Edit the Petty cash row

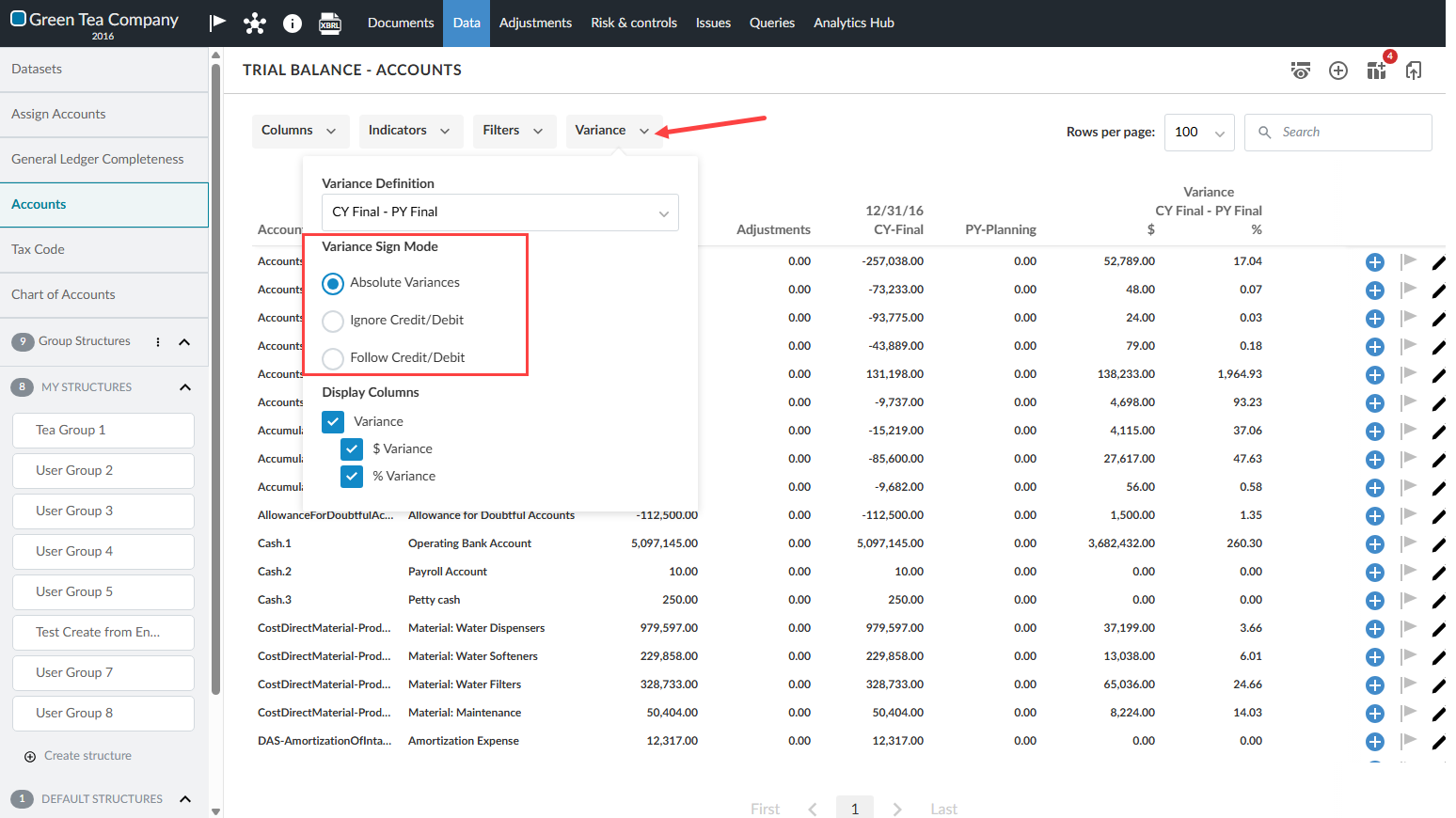(1438, 601)
